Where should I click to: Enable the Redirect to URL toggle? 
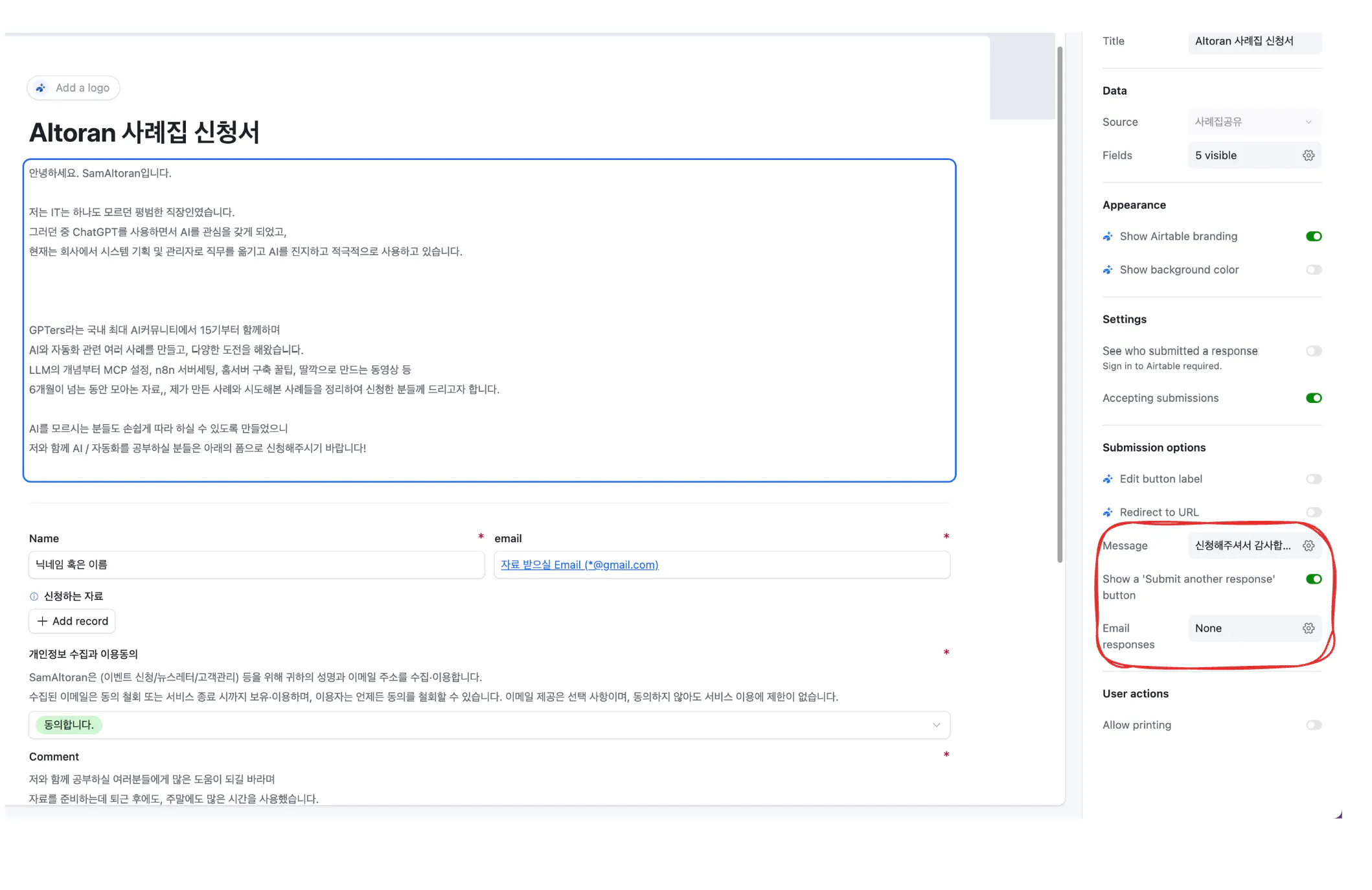(x=1314, y=512)
